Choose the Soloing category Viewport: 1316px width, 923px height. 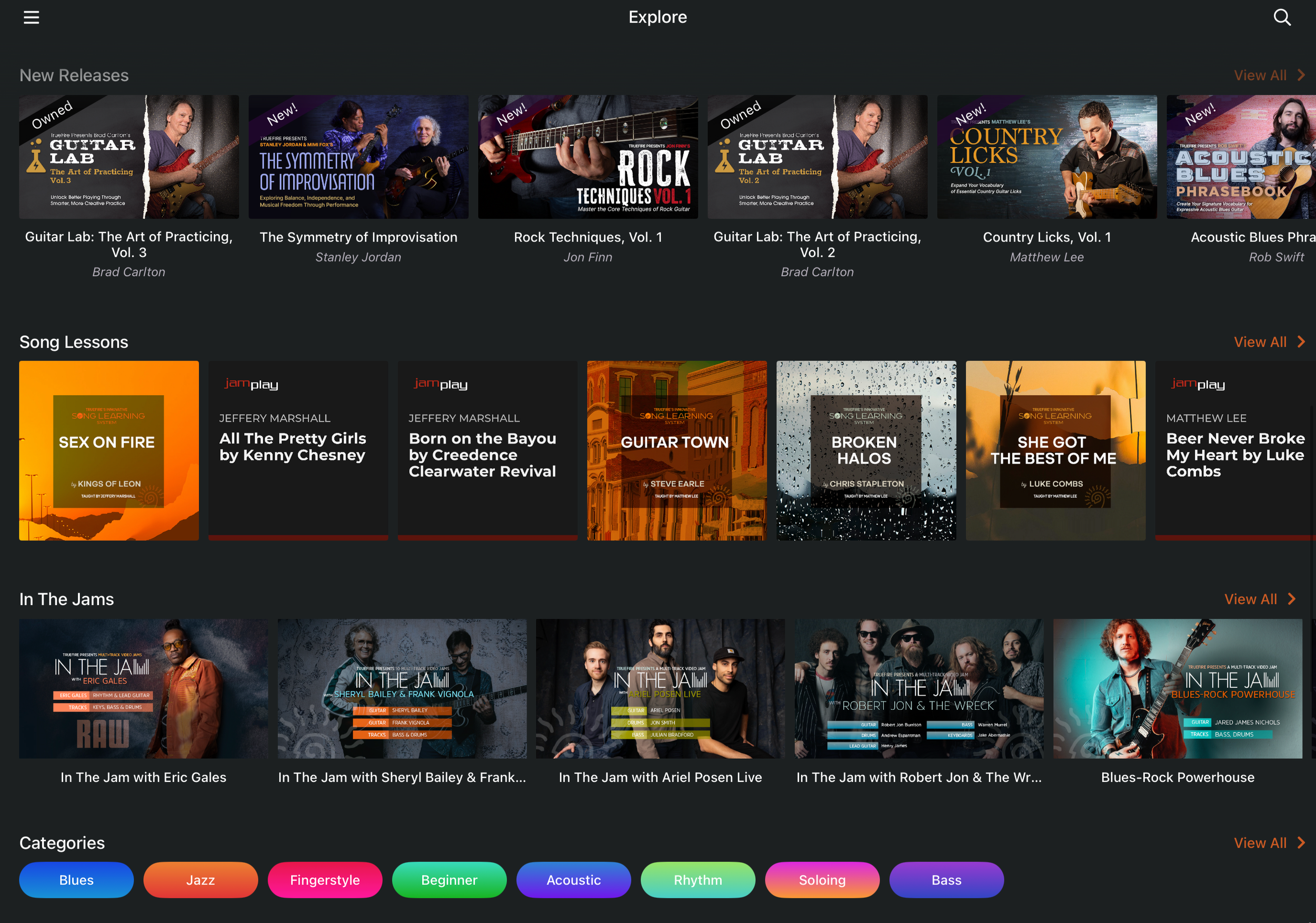(x=822, y=880)
